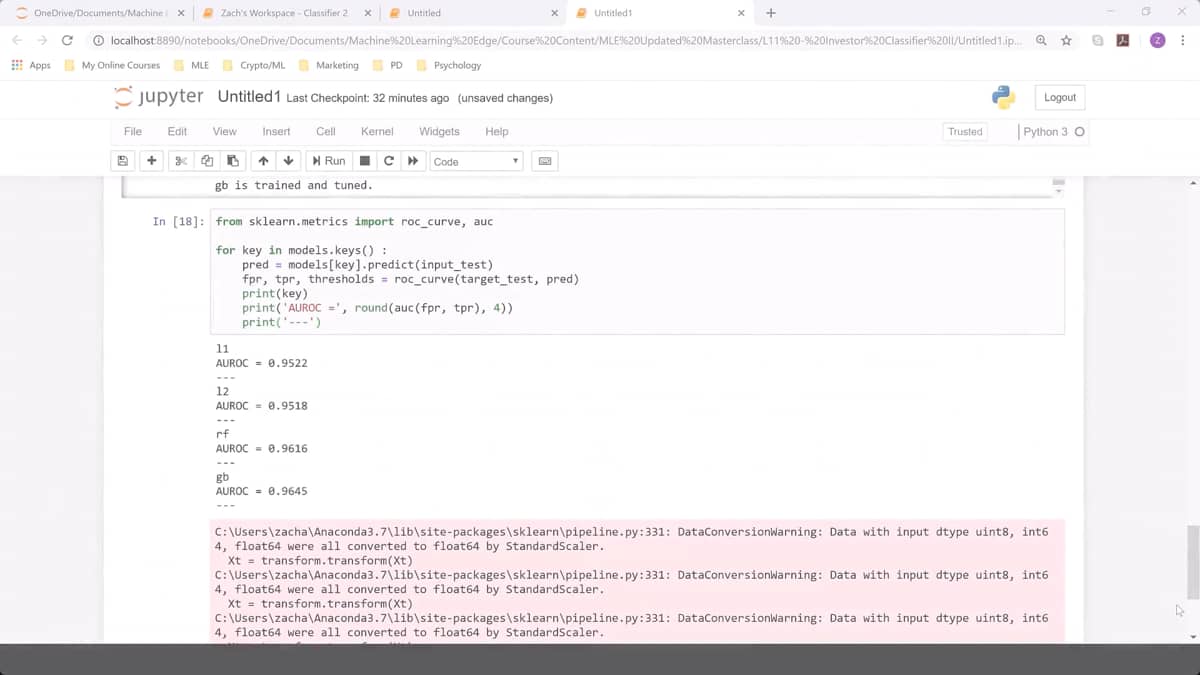Switch to the Untitled browser tab

472,13
